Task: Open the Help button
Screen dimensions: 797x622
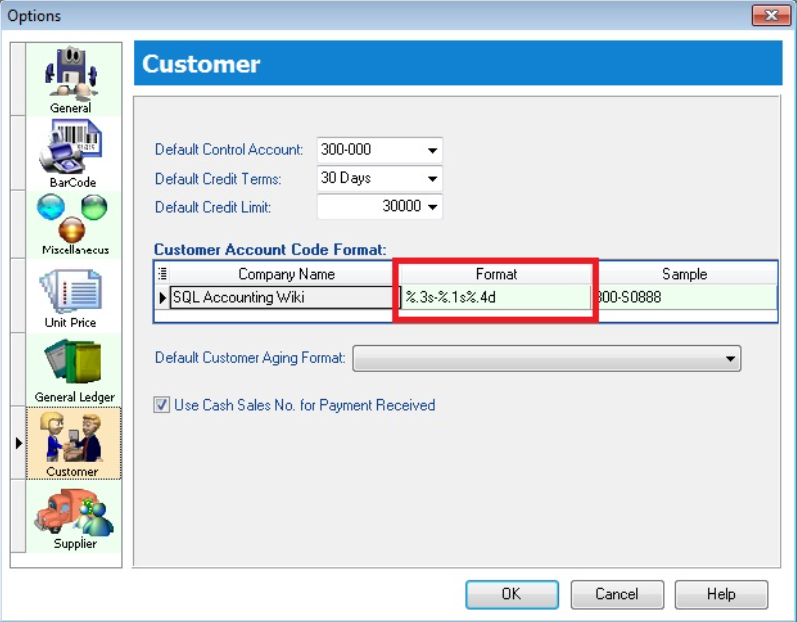Action: [x=721, y=594]
